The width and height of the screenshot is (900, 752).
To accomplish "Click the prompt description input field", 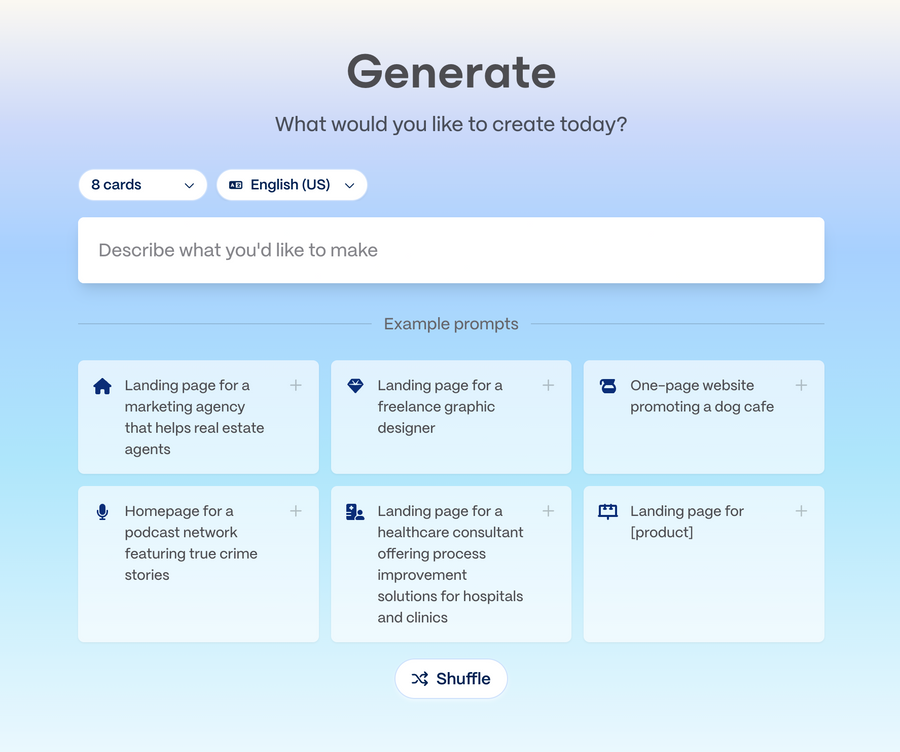I will click(x=450, y=250).
